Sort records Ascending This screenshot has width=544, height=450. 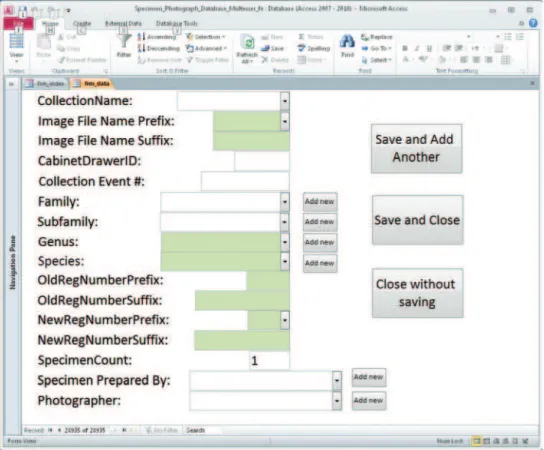[x=157, y=37]
